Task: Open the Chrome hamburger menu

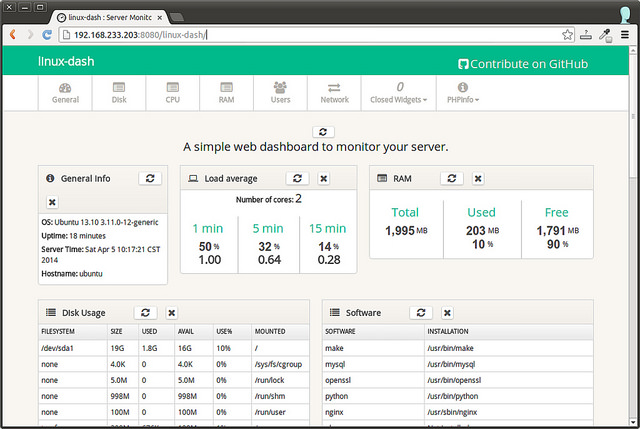Action: click(625, 35)
